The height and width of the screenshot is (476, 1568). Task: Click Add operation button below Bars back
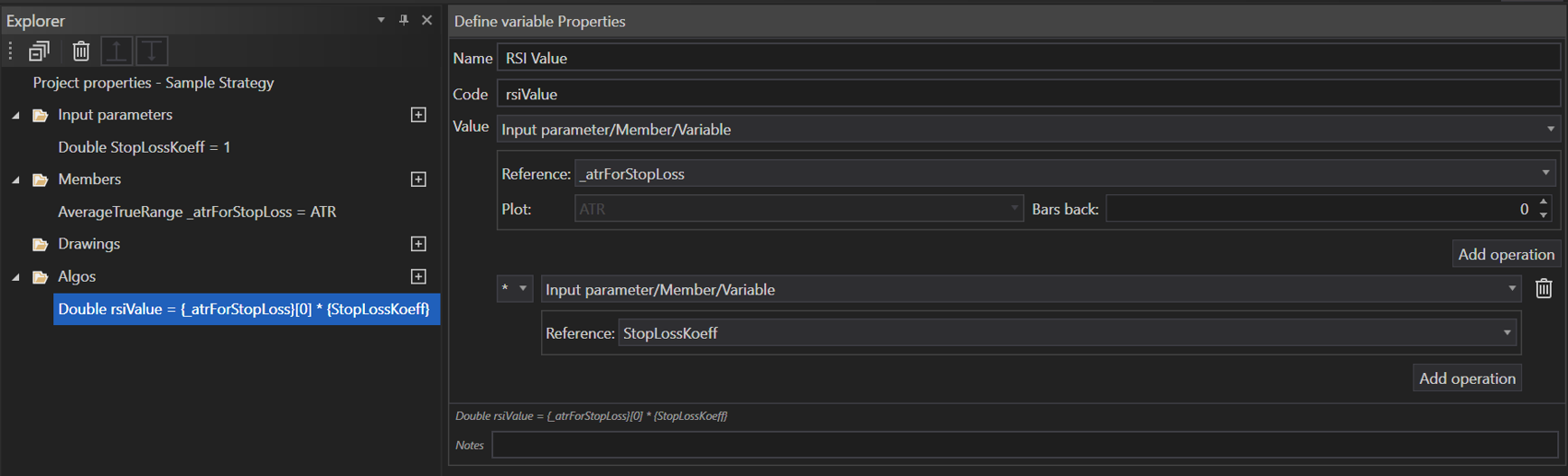point(1506,255)
